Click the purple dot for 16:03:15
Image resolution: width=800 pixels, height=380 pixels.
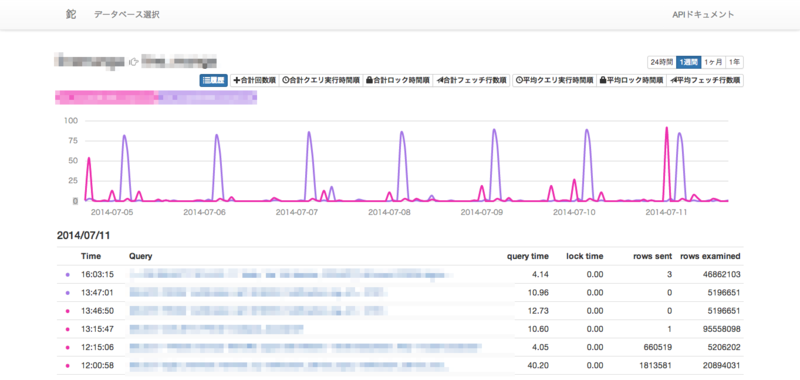pos(68,274)
